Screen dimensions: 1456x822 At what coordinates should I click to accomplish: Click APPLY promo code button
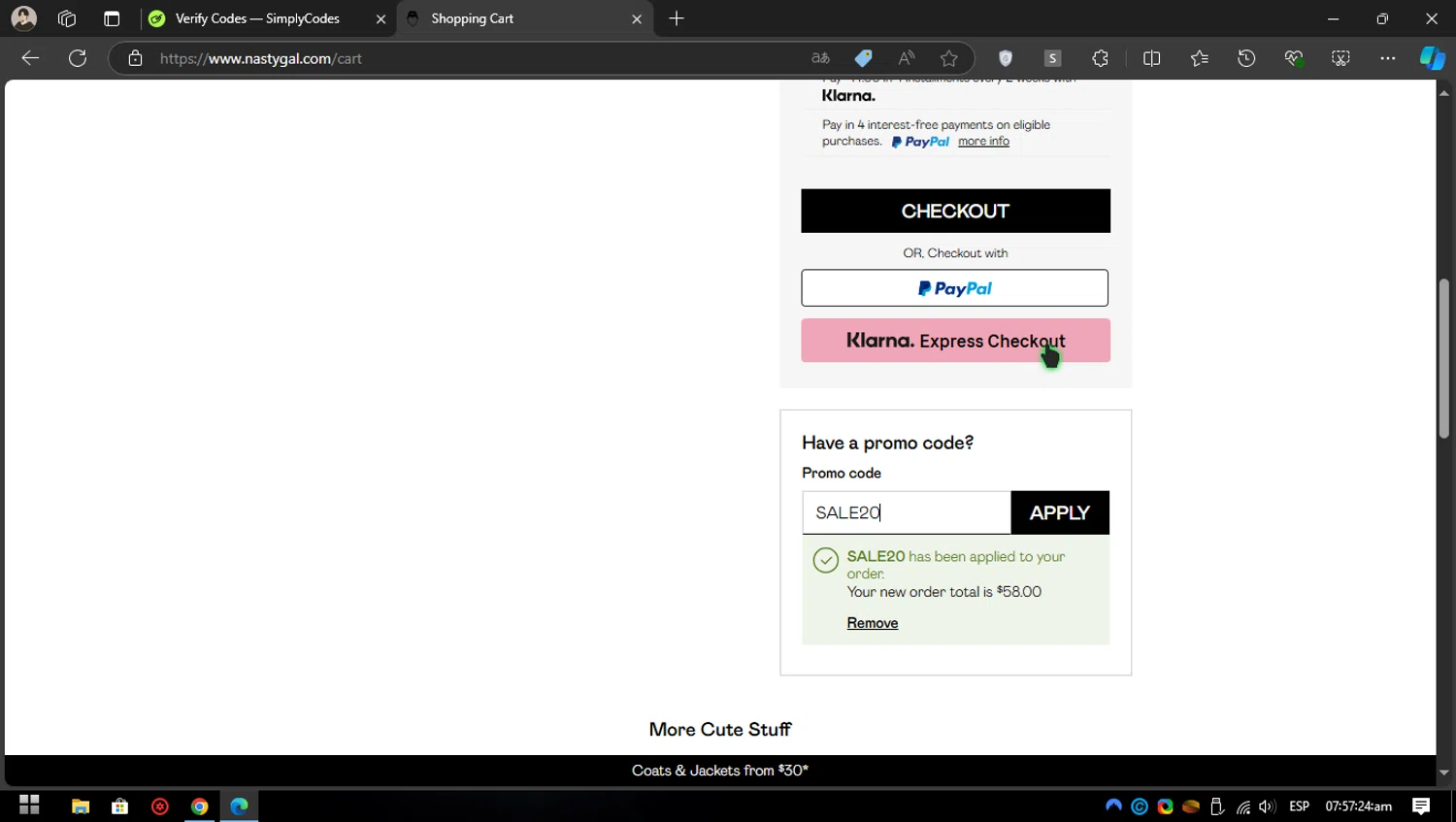[1060, 512]
